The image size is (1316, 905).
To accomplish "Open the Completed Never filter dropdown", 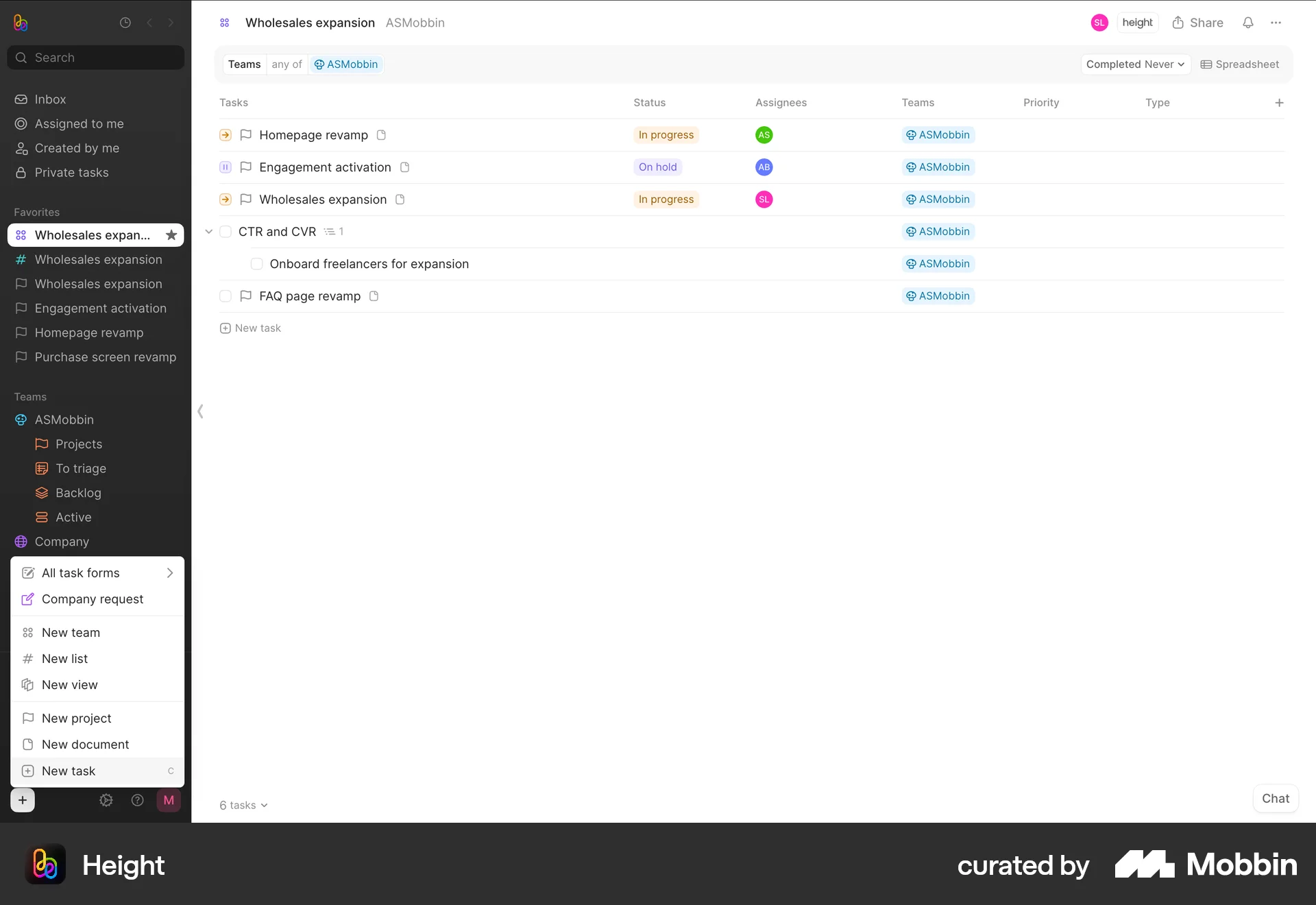I will pyautogui.click(x=1134, y=64).
